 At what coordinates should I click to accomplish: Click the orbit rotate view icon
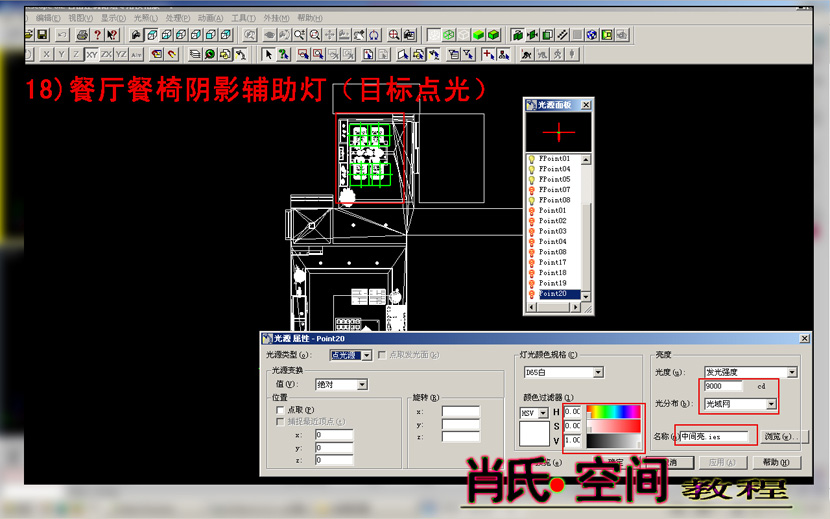click(x=374, y=35)
